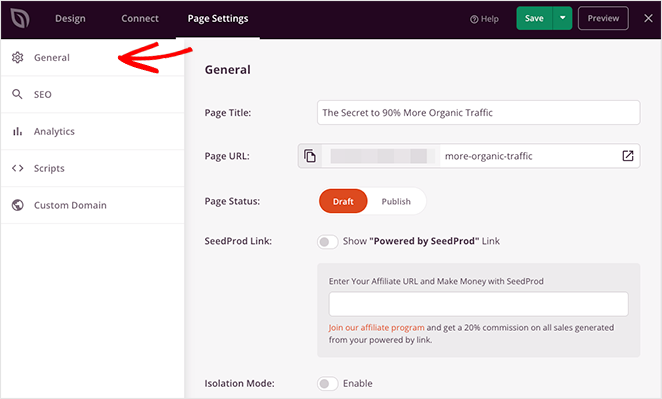662x399 pixels.
Task: Click the Preview button
Action: pos(603,18)
